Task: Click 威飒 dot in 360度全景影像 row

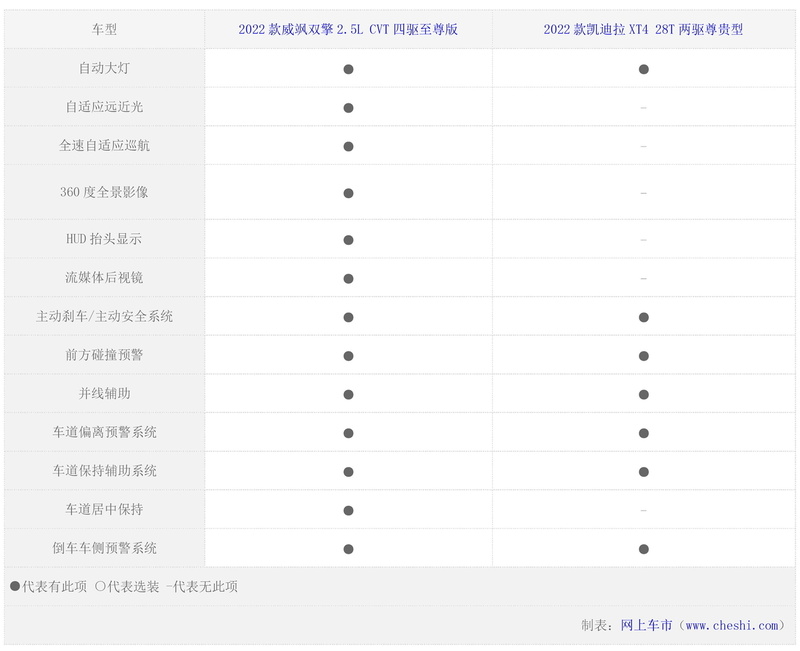Action: point(348,193)
